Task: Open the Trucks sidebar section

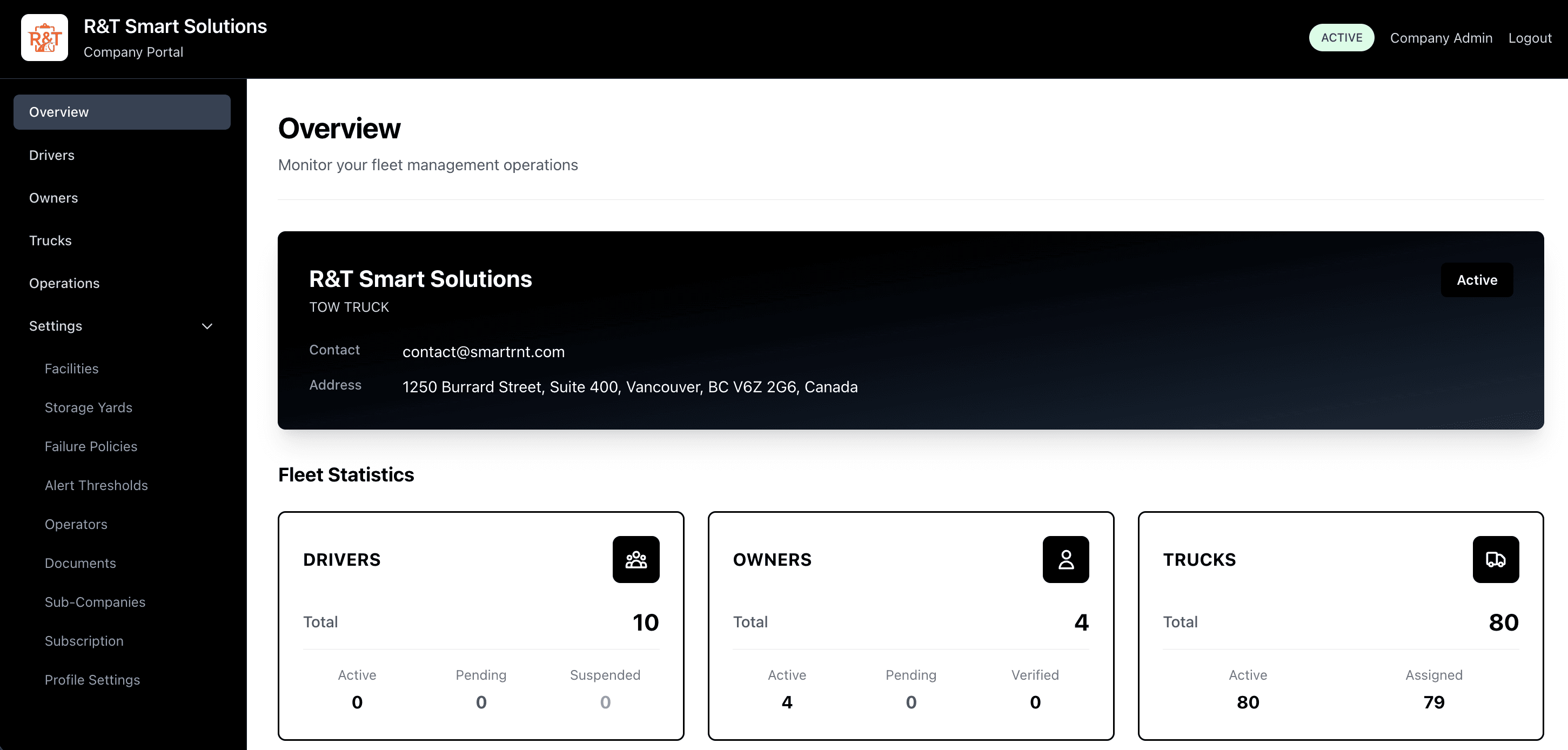Action: (x=51, y=240)
